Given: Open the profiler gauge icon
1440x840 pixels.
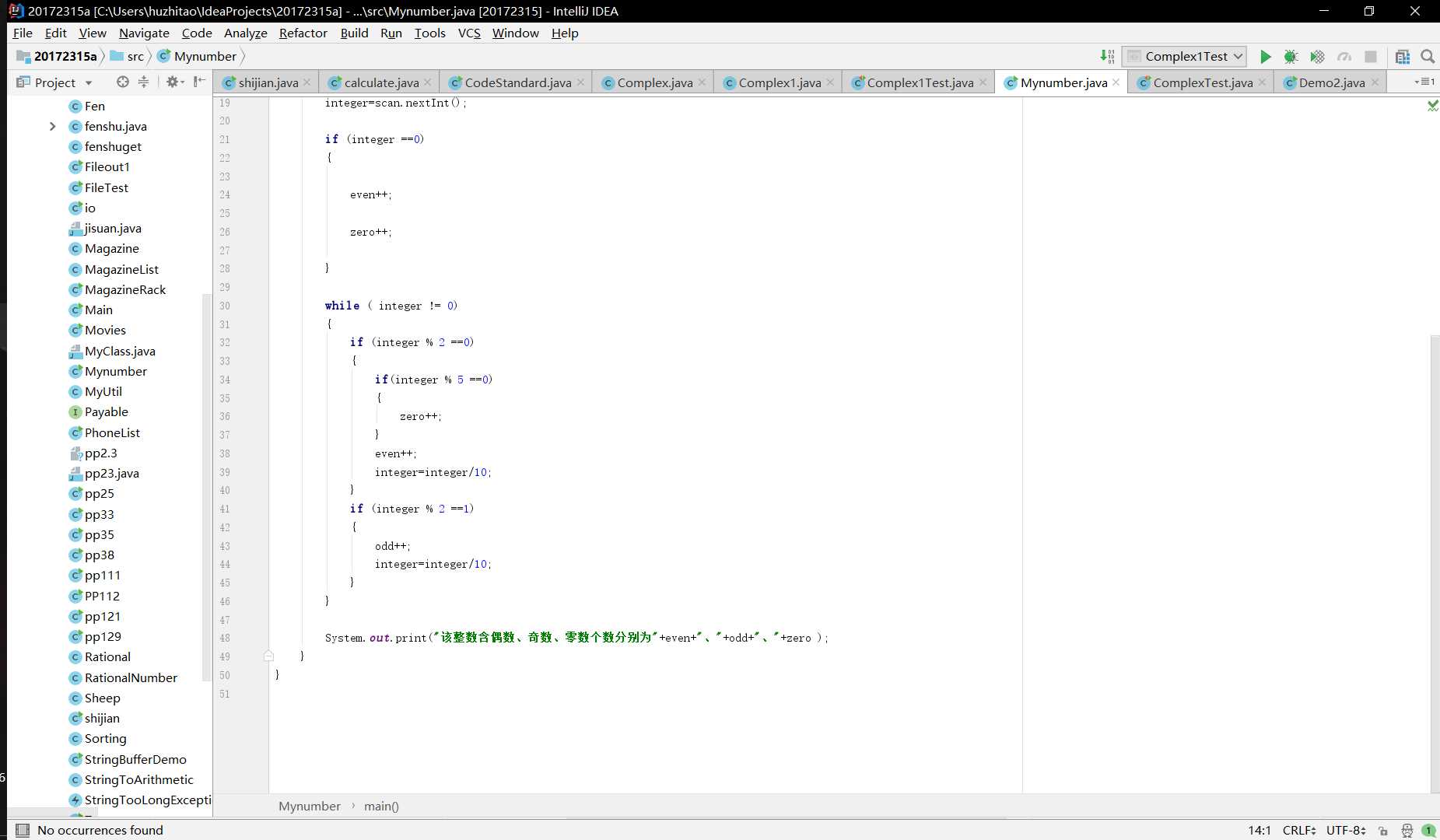Looking at the screenshot, I should tap(1344, 56).
